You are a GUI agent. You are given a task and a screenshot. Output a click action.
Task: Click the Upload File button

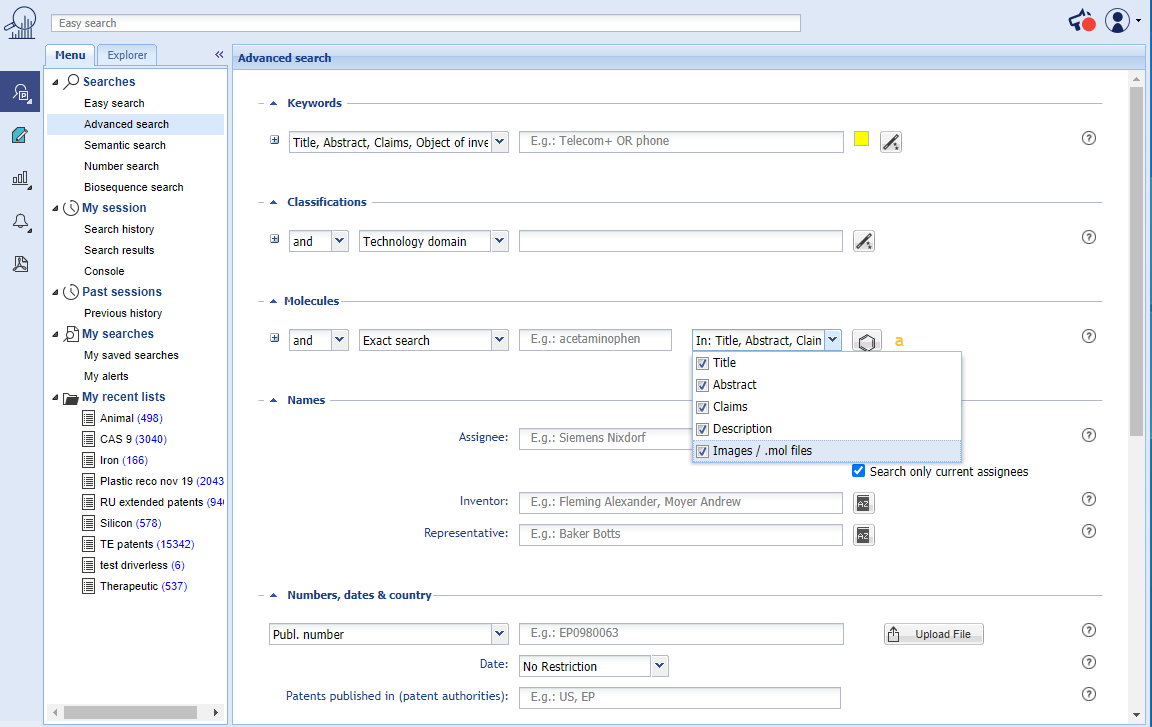[x=934, y=634]
